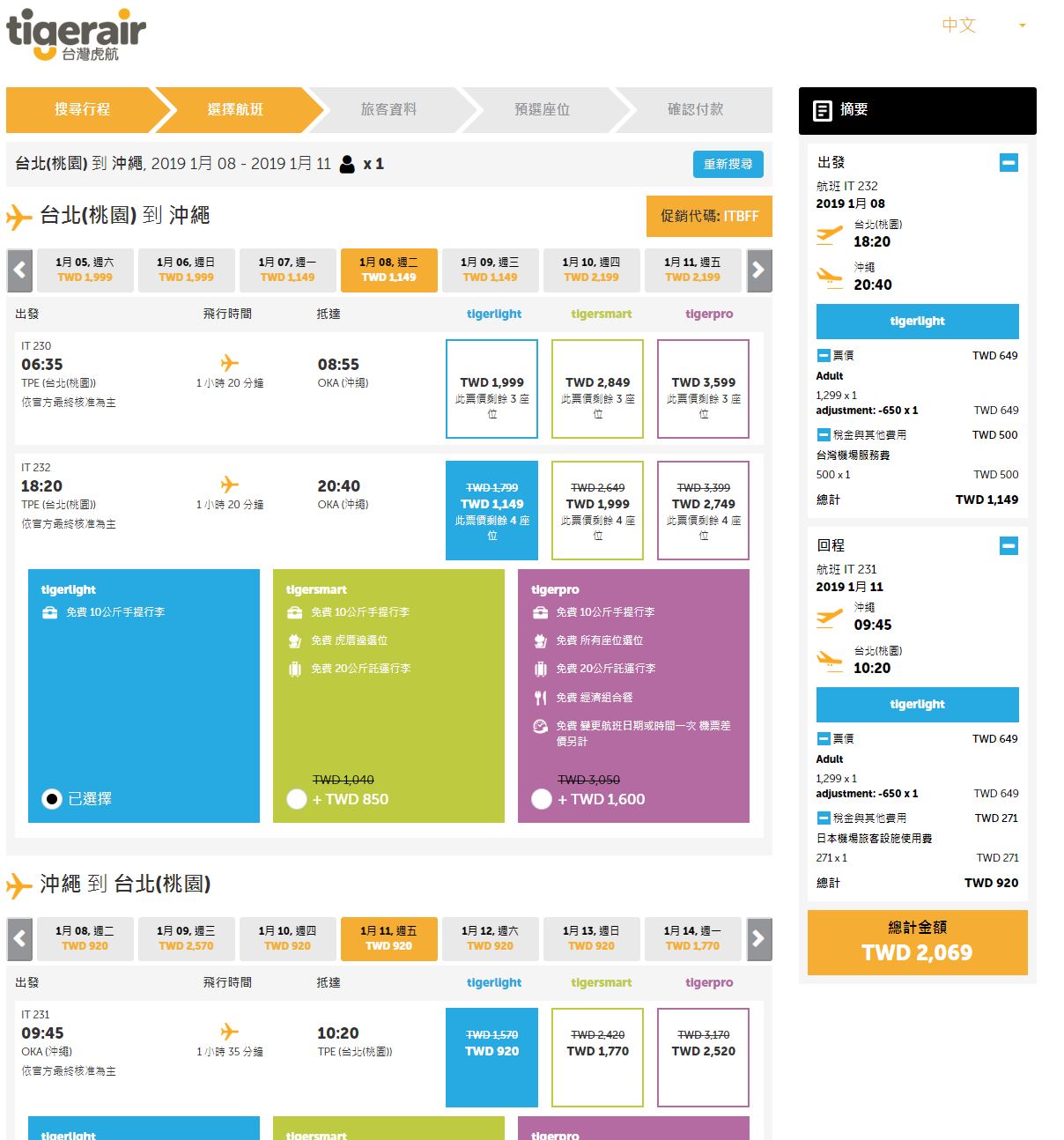Choose IT 231 tigersmart fare TWD 1,770
This screenshot has width=1064, height=1140.
pyautogui.click(x=597, y=1057)
